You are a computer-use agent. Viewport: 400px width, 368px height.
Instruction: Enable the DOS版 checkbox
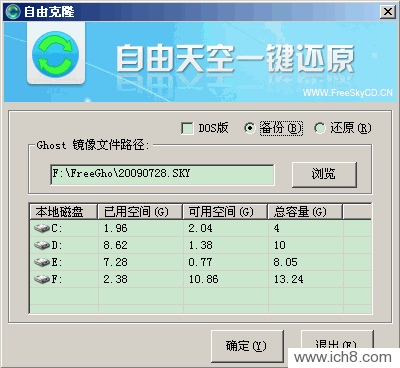187,128
